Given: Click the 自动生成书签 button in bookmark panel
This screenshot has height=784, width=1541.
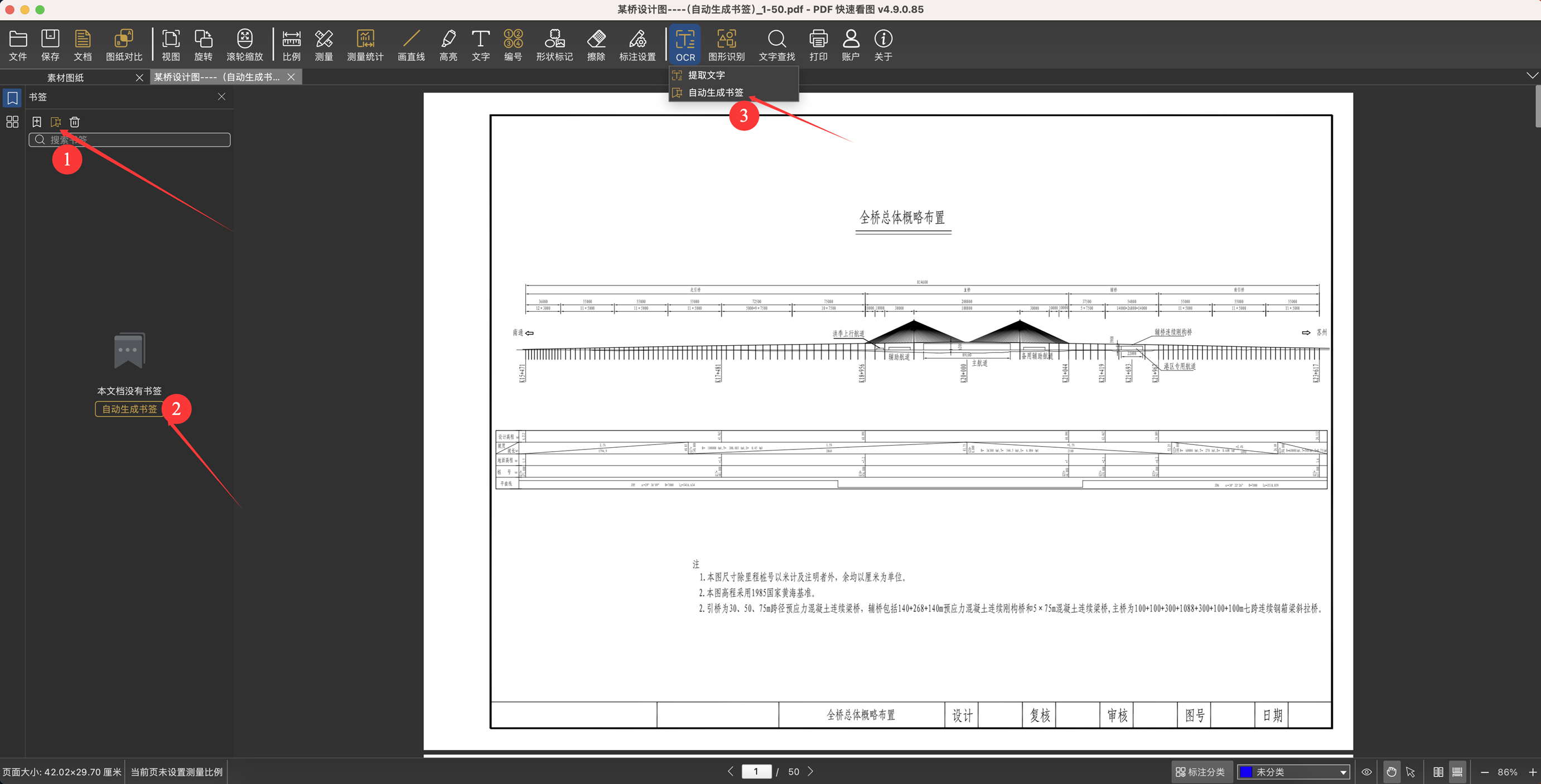Looking at the screenshot, I should tap(129, 409).
